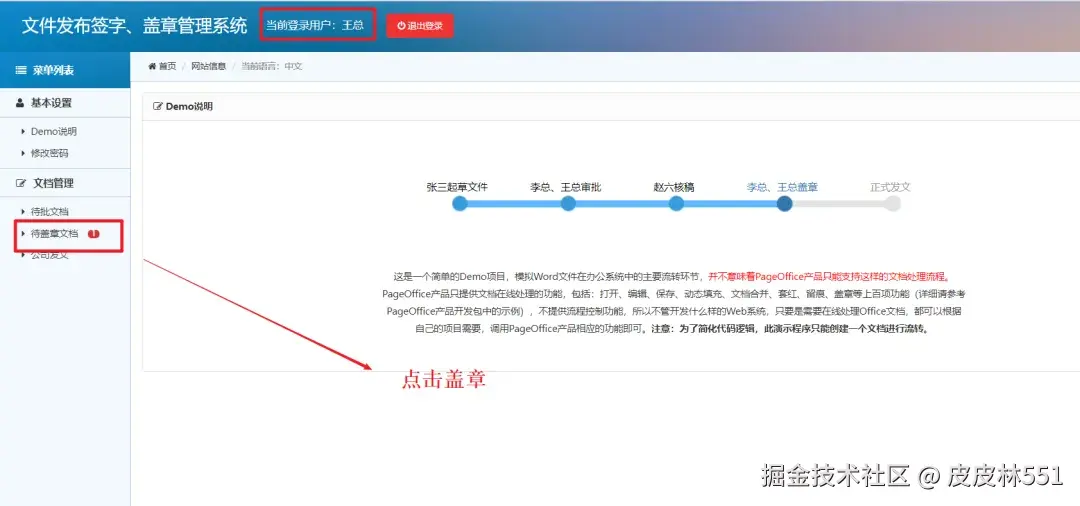Click the 赵六核稿 step label
This screenshot has width=1080, height=506.
[x=674, y=187]
